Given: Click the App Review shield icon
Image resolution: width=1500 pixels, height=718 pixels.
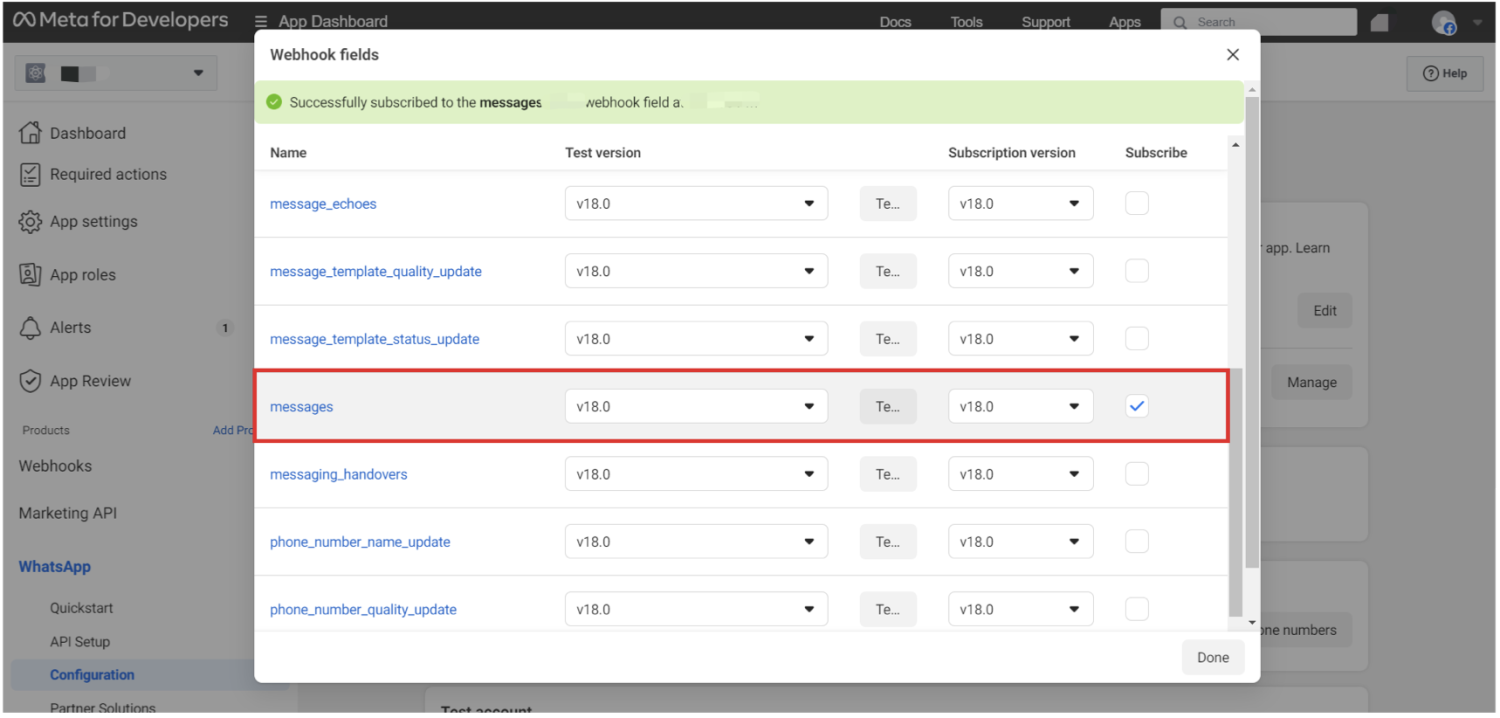Looking at the screenshot, I should click(30, 381).
